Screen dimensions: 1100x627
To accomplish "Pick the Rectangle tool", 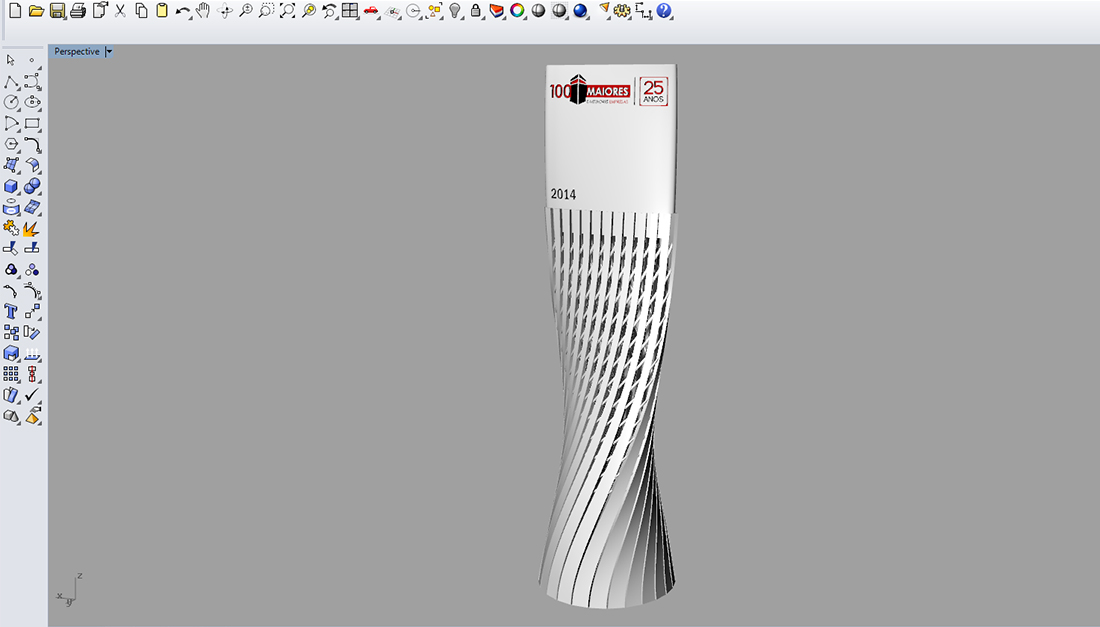I will [x=32, y=124].
